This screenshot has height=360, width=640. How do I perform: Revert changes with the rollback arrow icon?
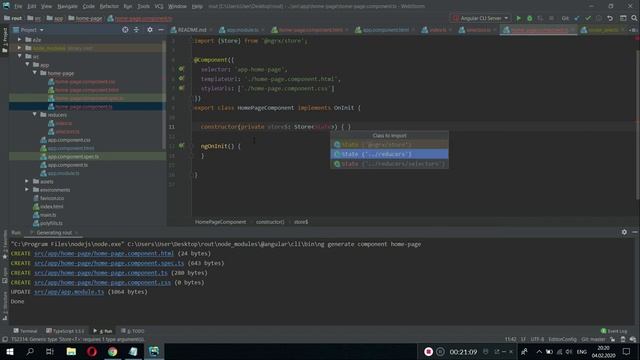click(610, 18)
